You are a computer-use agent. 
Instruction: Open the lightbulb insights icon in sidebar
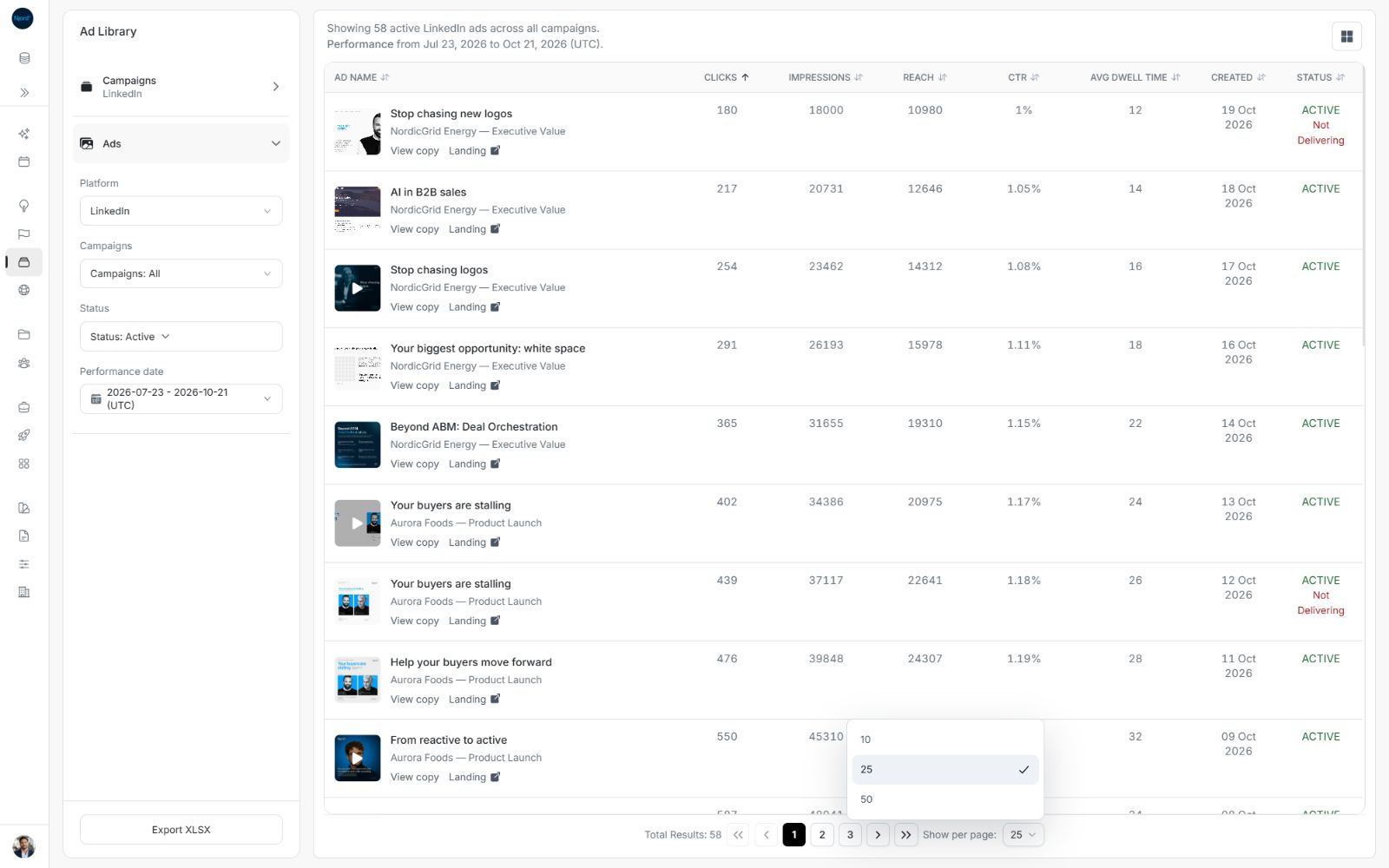tap(24, 206)
